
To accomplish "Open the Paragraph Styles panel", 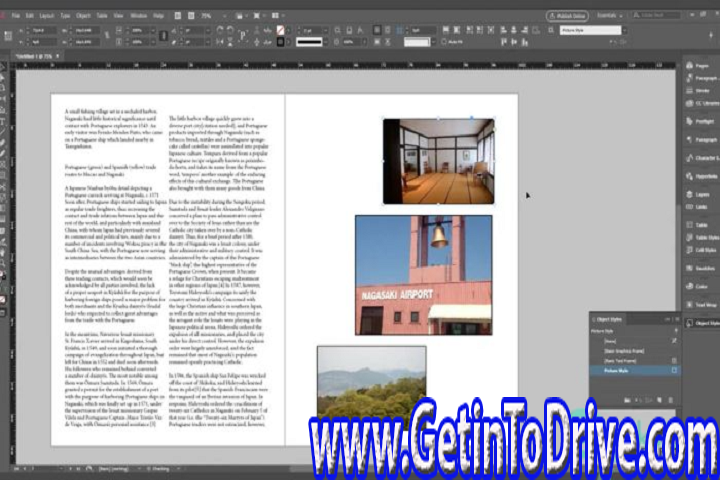I will (701, 78).
